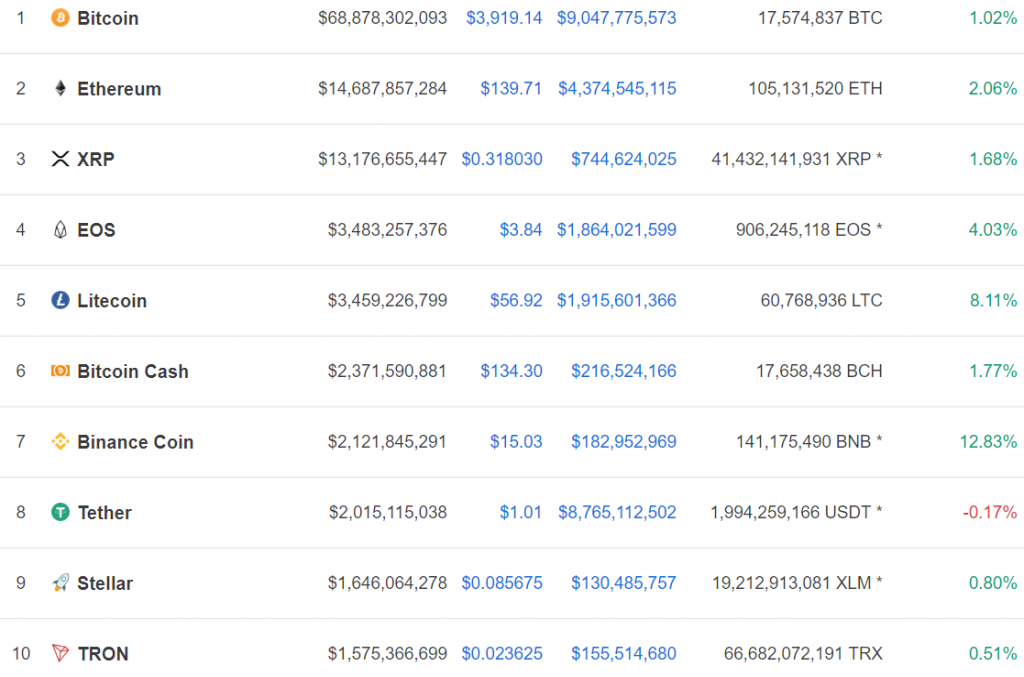The height and width of the screenshot is (677, 1024).
Task: Click the Binance Coin yellow icon
Action: (60, 442)
